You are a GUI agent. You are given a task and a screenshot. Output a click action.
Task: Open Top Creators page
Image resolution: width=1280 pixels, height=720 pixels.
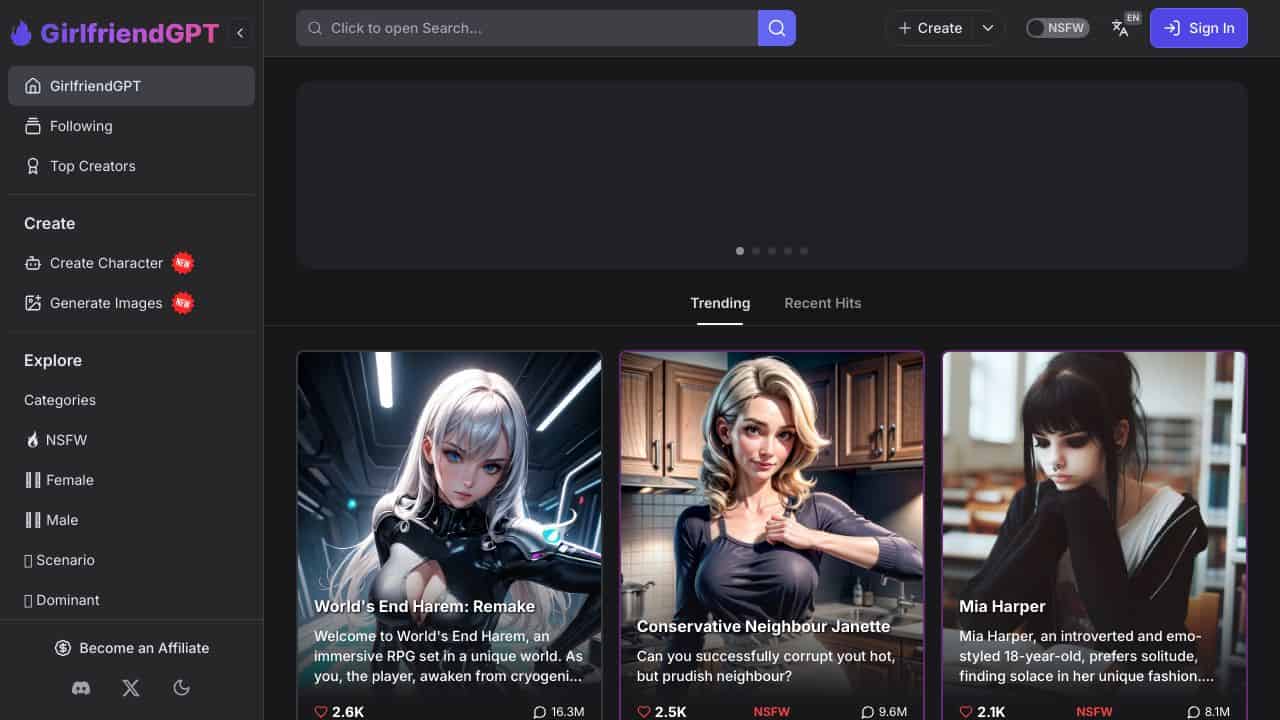[131, 166]
